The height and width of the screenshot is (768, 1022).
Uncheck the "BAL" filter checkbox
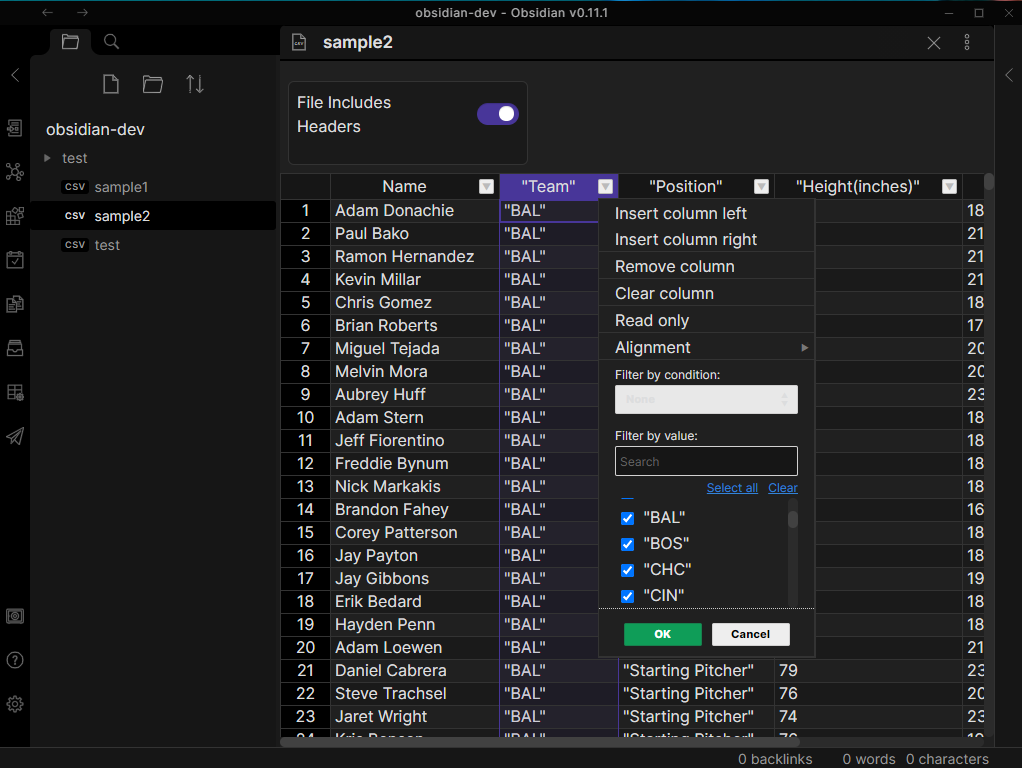click(x=628, y=518)
